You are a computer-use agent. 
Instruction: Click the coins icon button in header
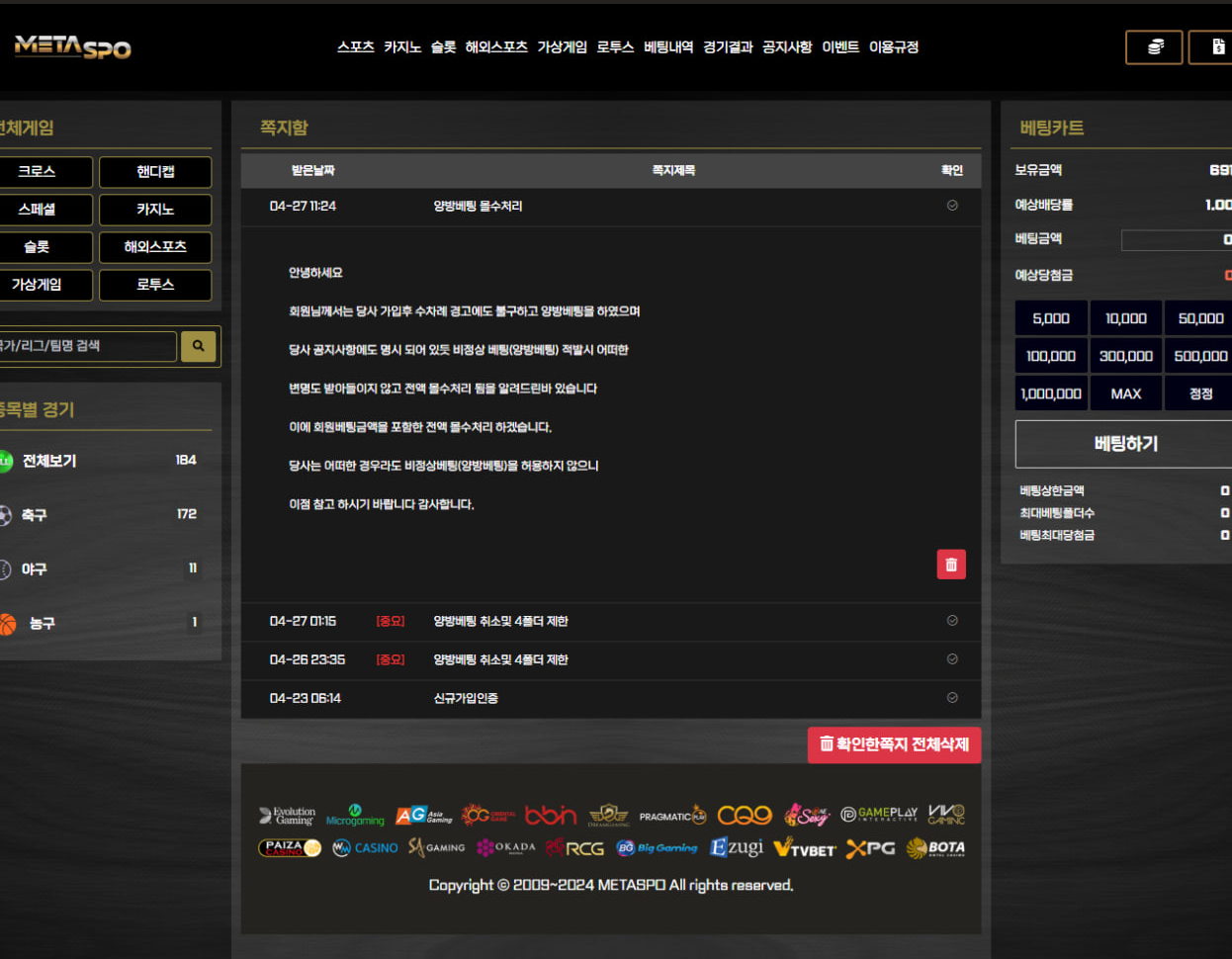coord(1154,47)
